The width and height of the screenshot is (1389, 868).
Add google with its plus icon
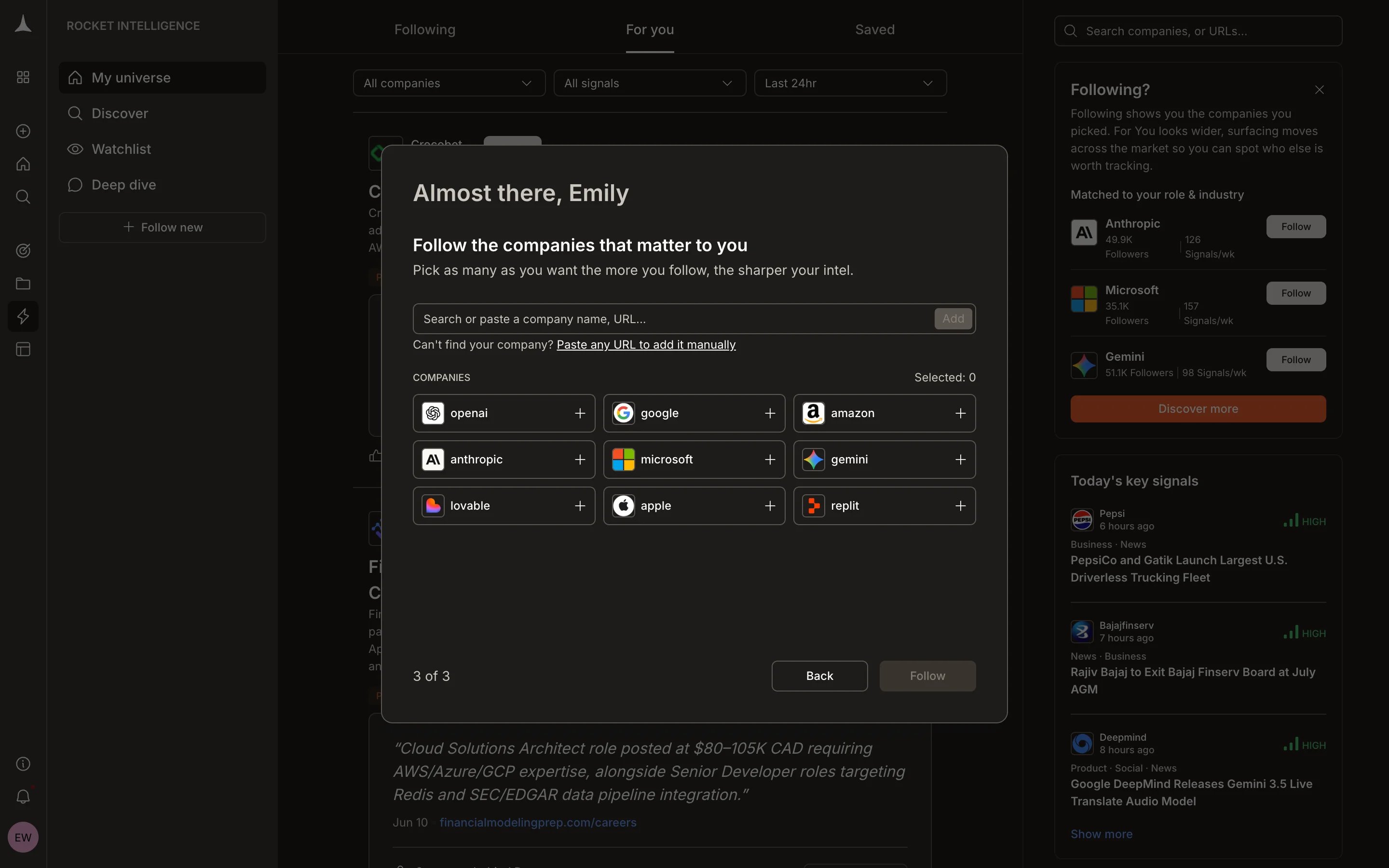[x=770, y=413]
